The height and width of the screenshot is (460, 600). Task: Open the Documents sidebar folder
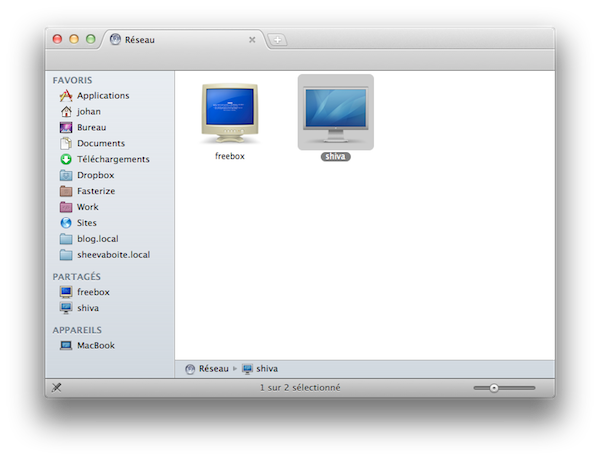pos(100,144)
